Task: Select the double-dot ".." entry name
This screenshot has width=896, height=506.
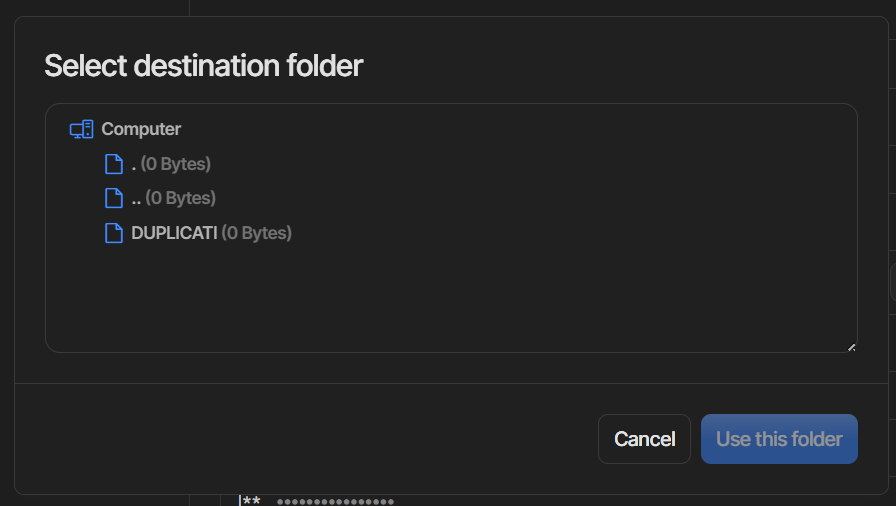Action: [x=136, y=199]
